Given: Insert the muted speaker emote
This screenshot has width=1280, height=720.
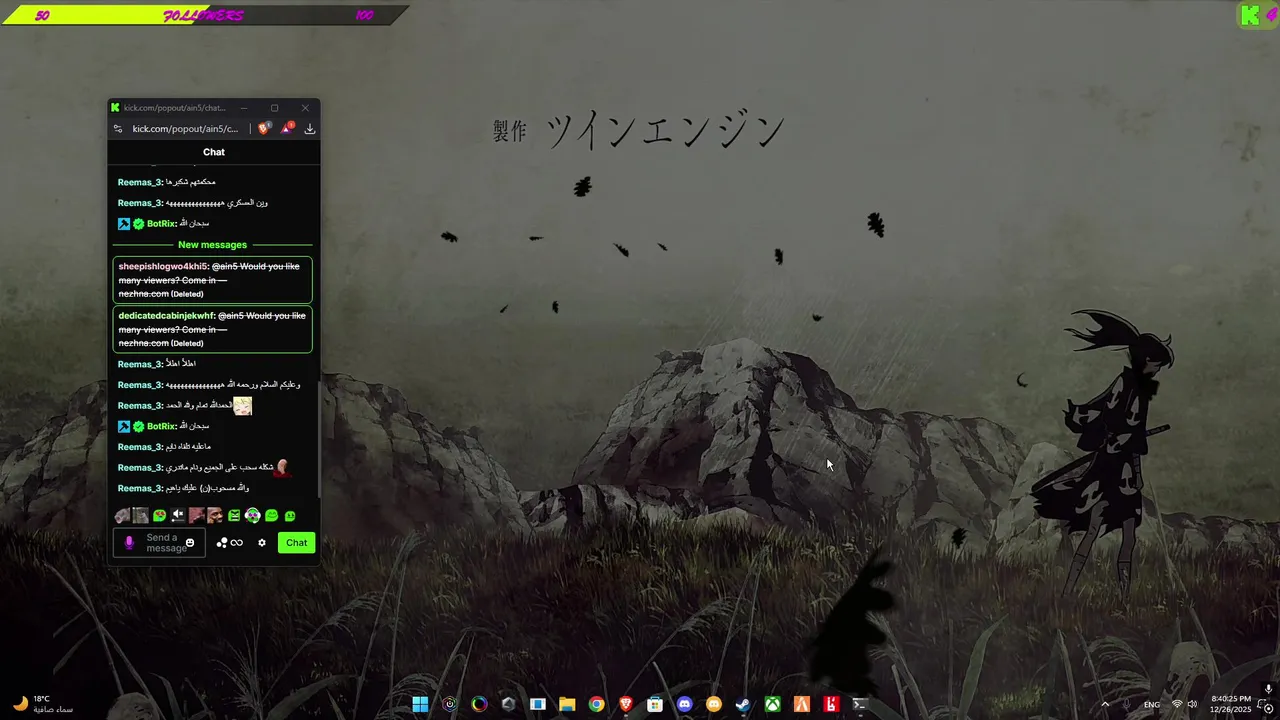Looking at the screenshot, I should [x=178, y=516].
